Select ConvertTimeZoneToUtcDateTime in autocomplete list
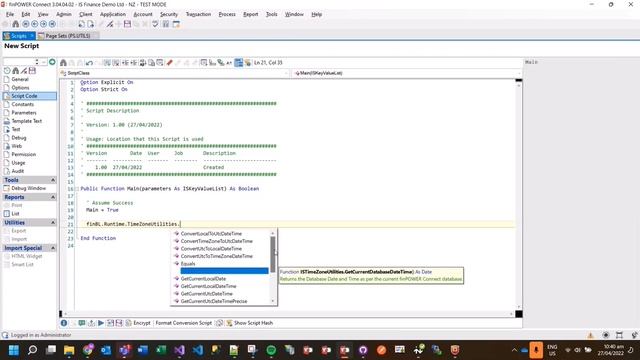This screenshot has width=640, height=360. (x=216, y=241)
